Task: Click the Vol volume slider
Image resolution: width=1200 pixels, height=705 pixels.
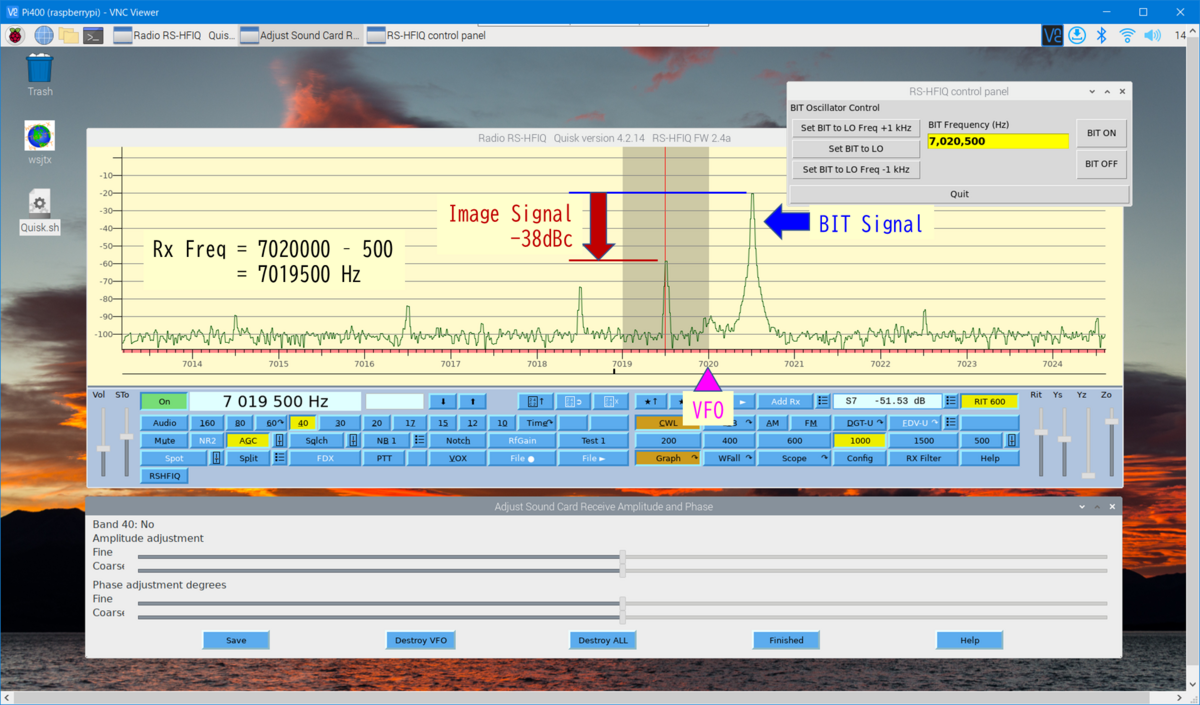Action: coord(103,440)
